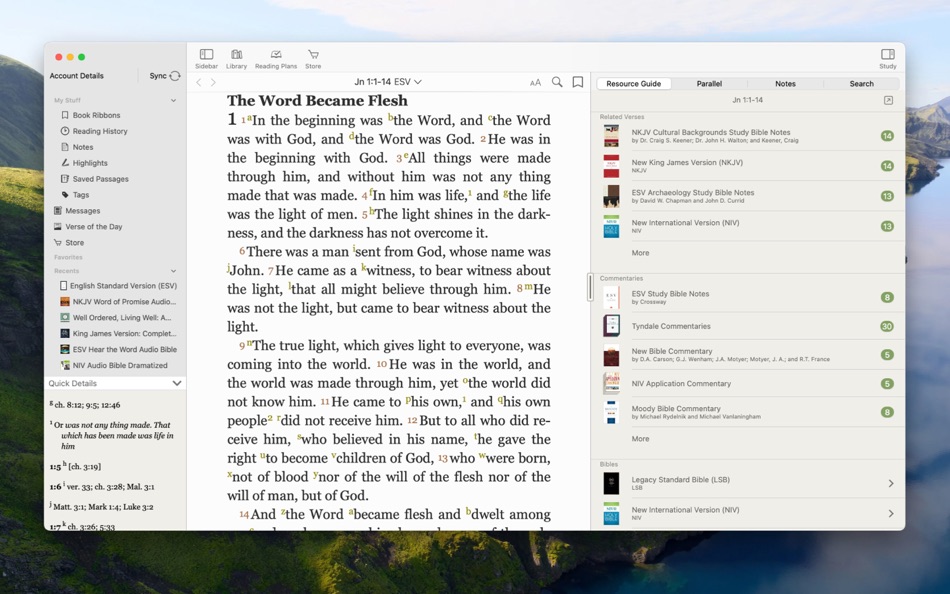Image resolution: width=950 pixels, height=594 pixels.
Task: Pop out the Resource Guide panel icon
Action: tap(888, 100)
